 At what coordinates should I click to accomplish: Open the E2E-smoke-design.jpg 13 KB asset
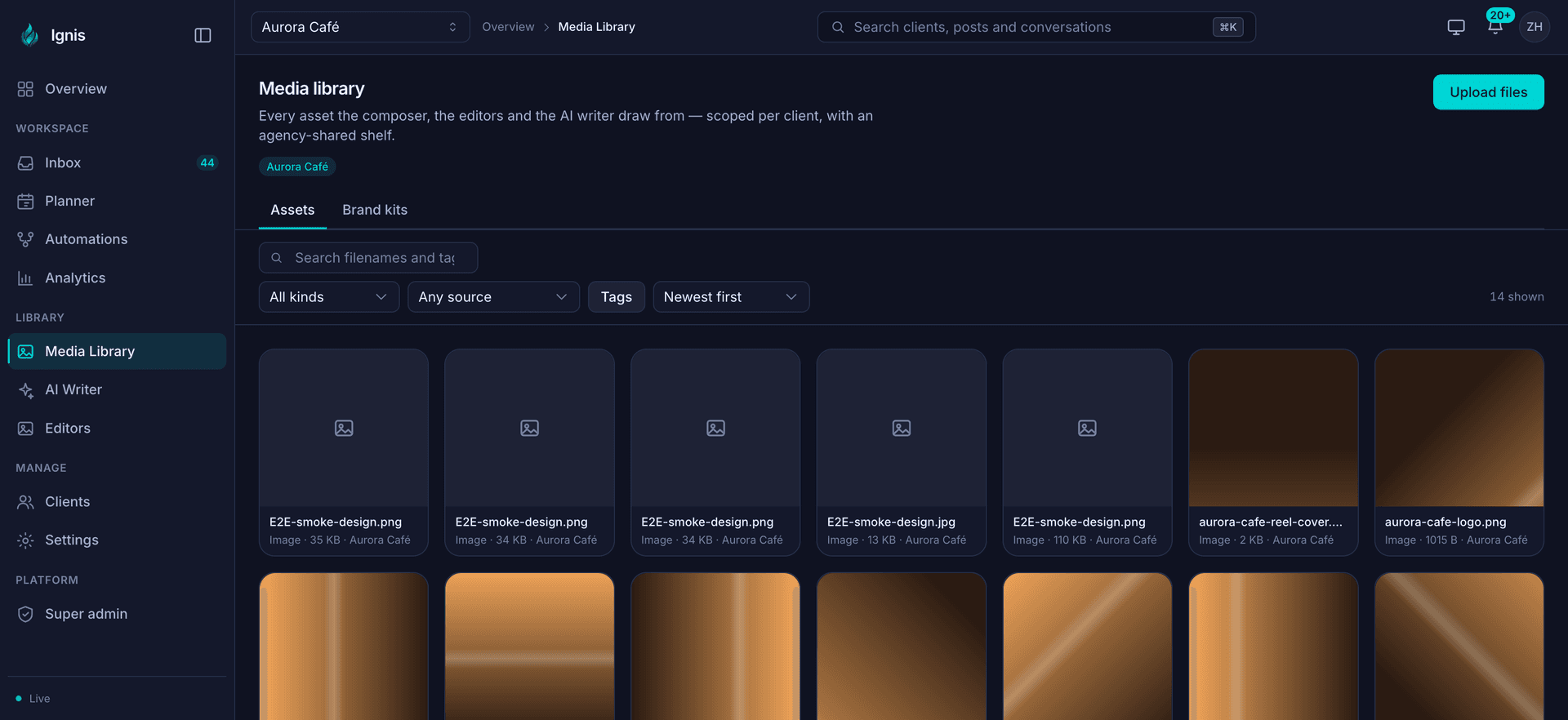coord(902,452)
